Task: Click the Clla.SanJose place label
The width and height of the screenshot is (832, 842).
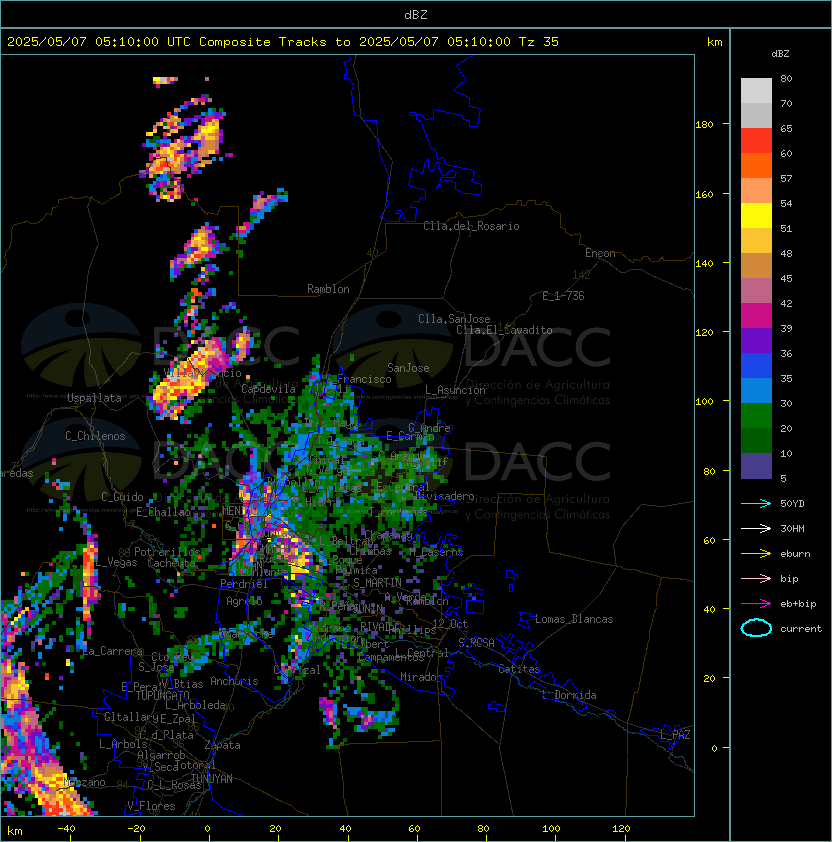Action: (454, 319)
